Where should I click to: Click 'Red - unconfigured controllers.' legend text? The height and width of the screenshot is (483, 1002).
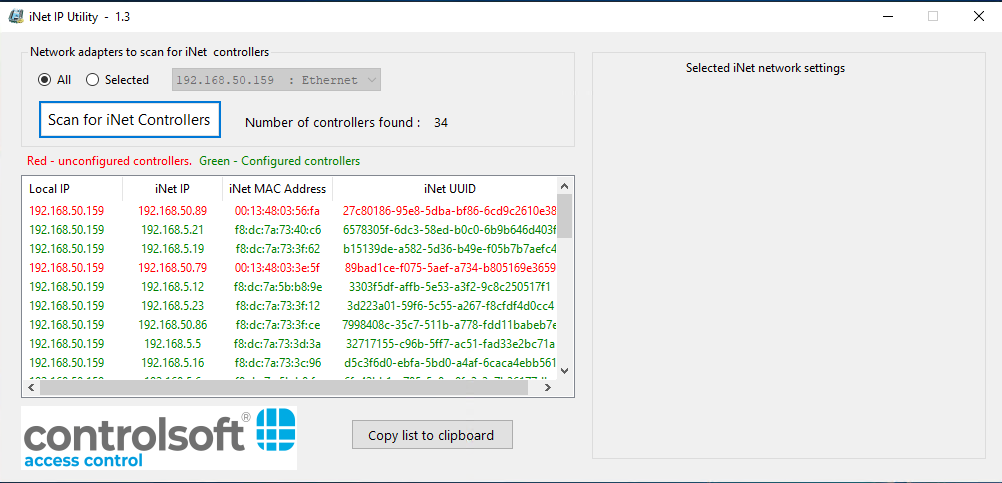coord(109,161)
